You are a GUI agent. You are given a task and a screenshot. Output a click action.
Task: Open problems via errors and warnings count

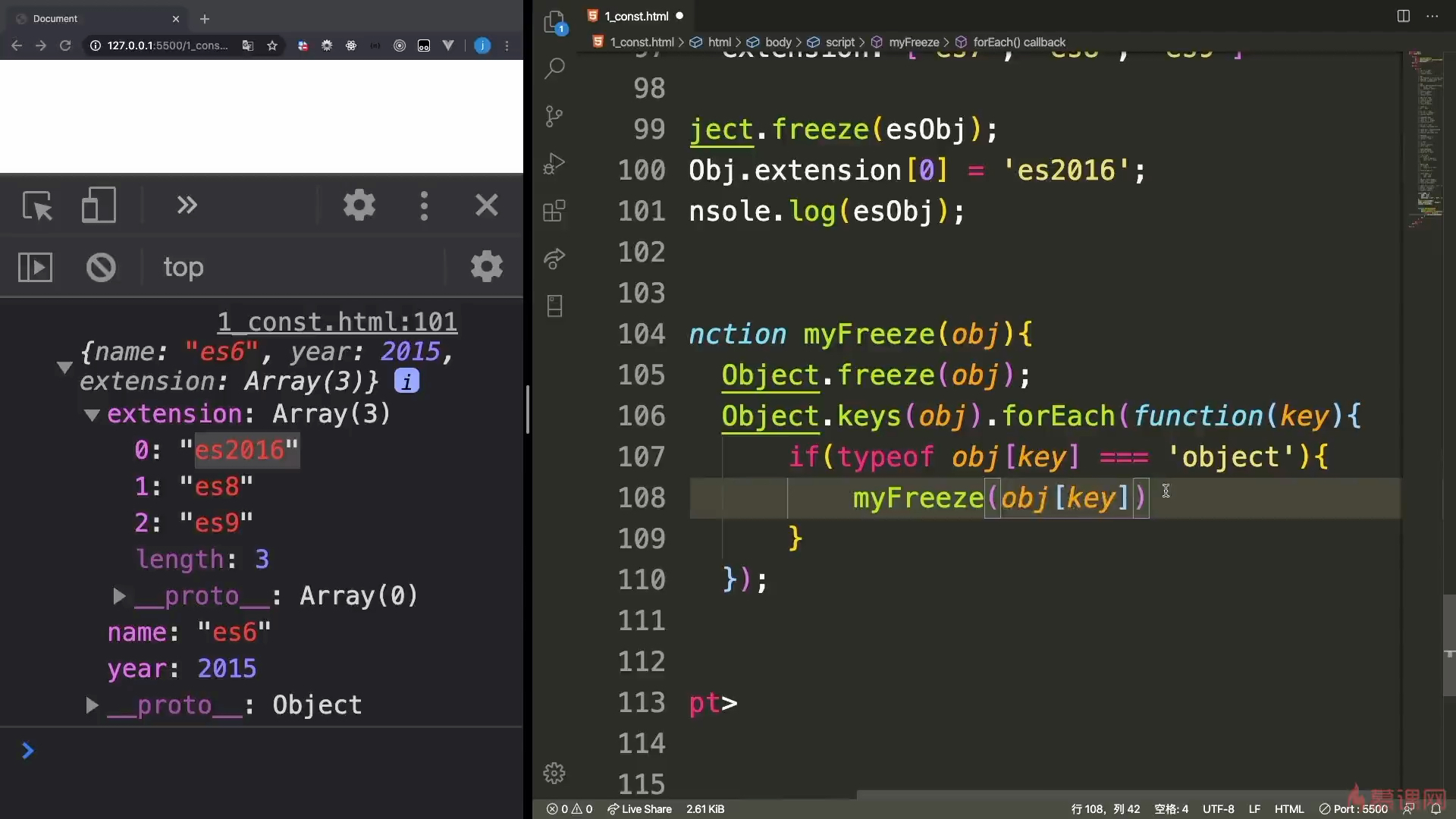tap(570, 809)
